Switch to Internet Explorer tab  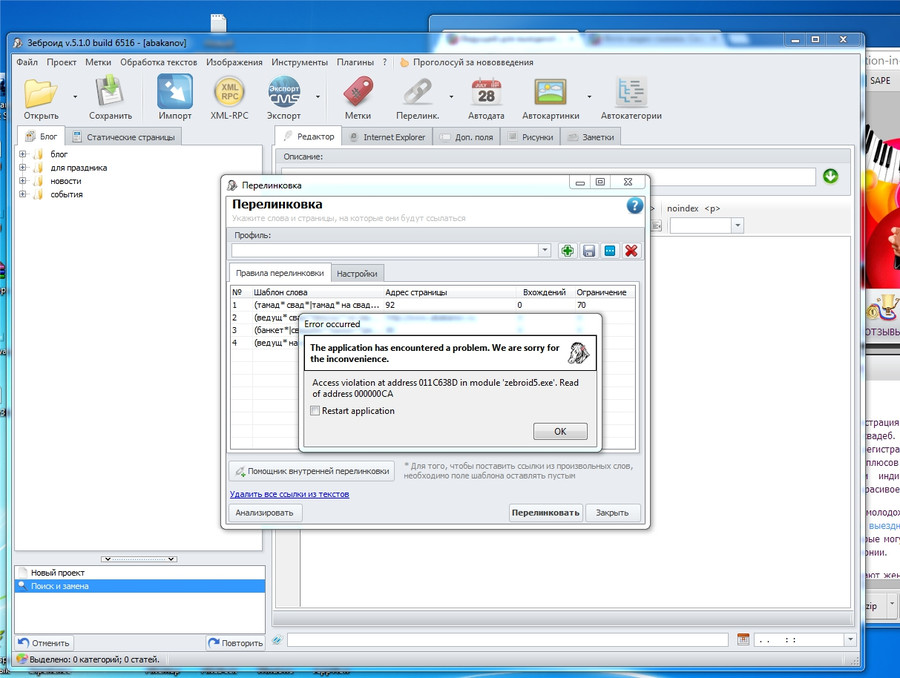[x=387, y=137]
